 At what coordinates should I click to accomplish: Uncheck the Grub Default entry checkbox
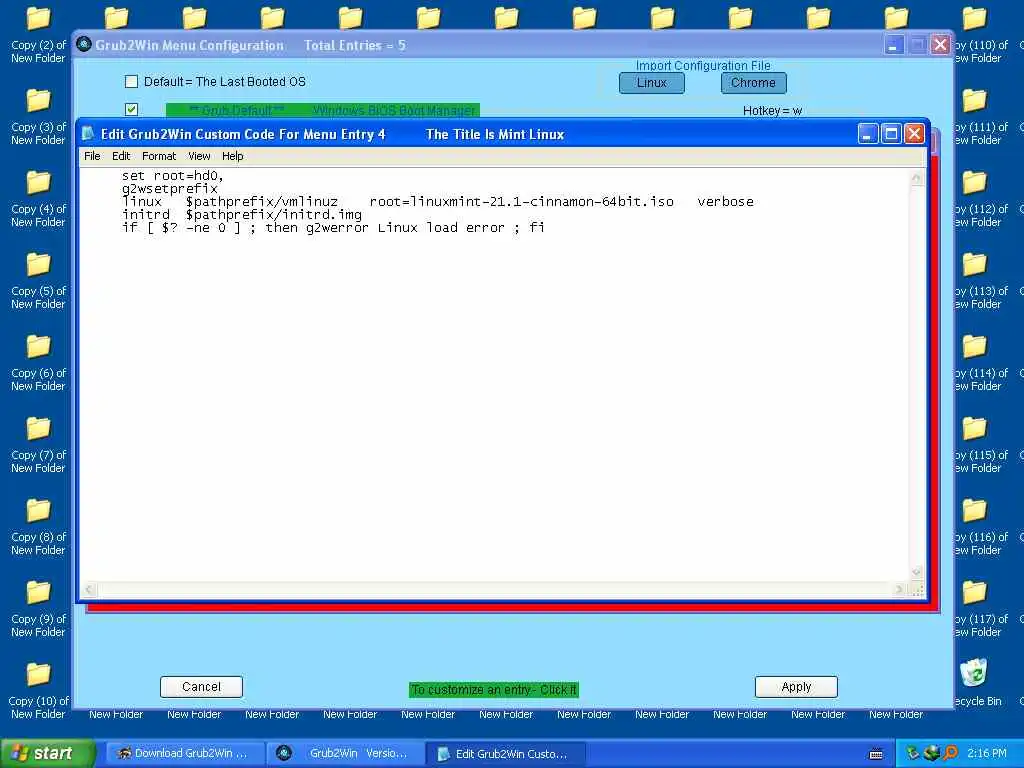click(131, 110)
